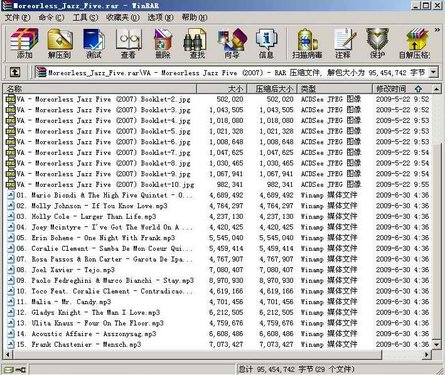
Task: Click the vertical scrollbar up arrow
Action: click(x=436, y=89)
